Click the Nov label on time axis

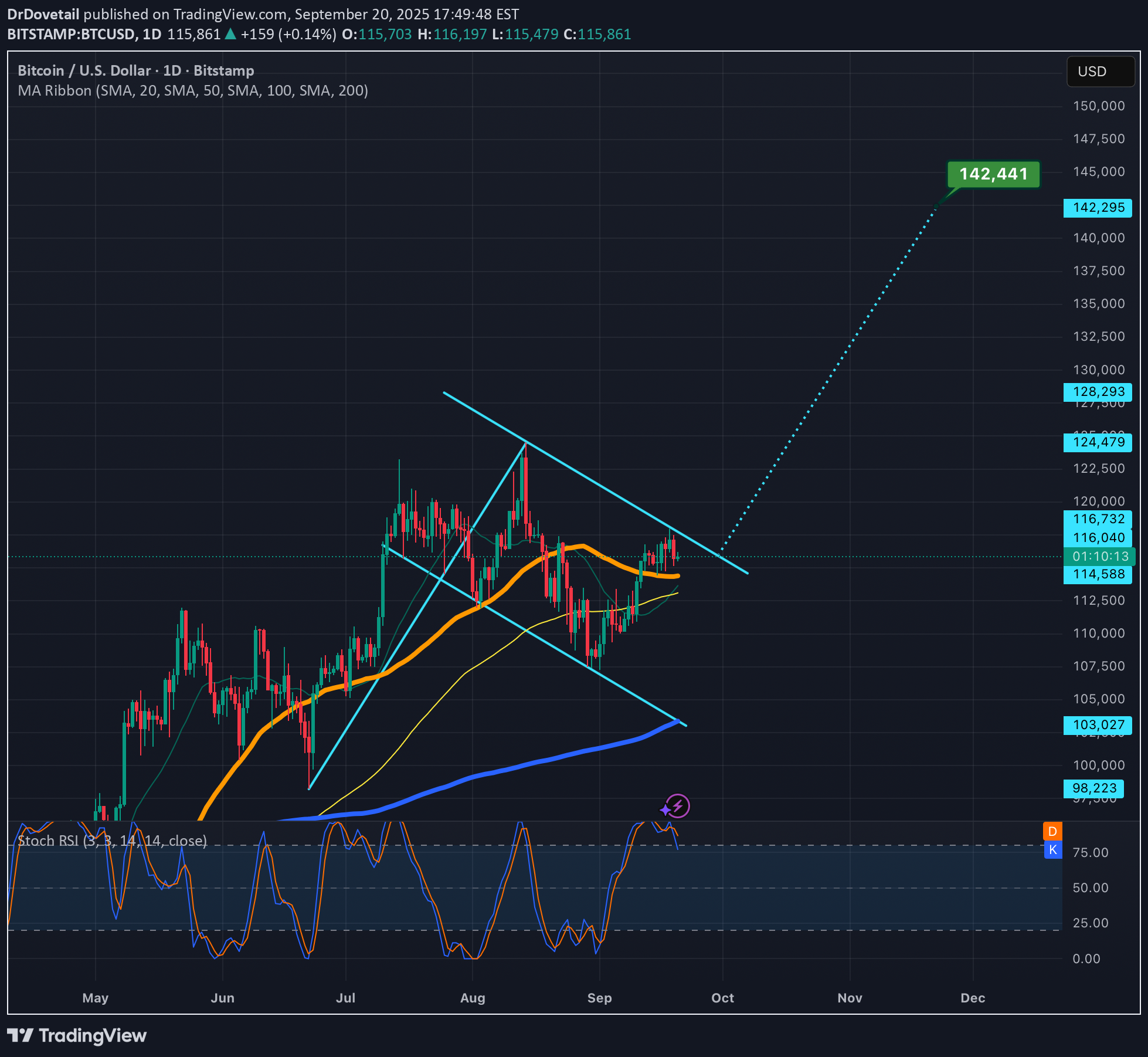850,998
